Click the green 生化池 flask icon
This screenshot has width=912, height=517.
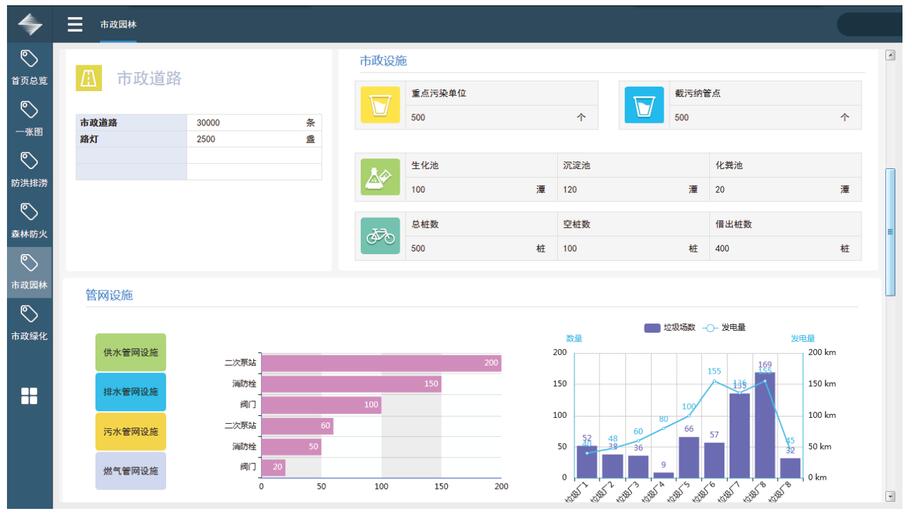click(380, 177)
